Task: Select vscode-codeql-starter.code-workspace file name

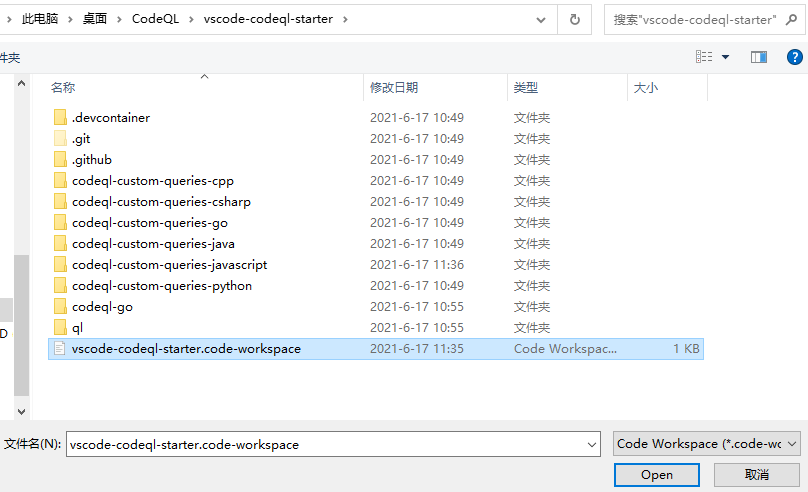Action: pos(186,349)
